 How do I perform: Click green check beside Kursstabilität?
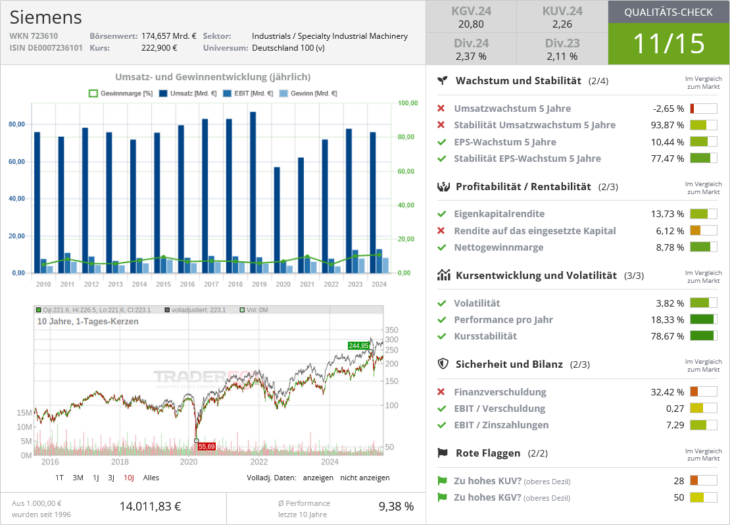pos(442,336)
